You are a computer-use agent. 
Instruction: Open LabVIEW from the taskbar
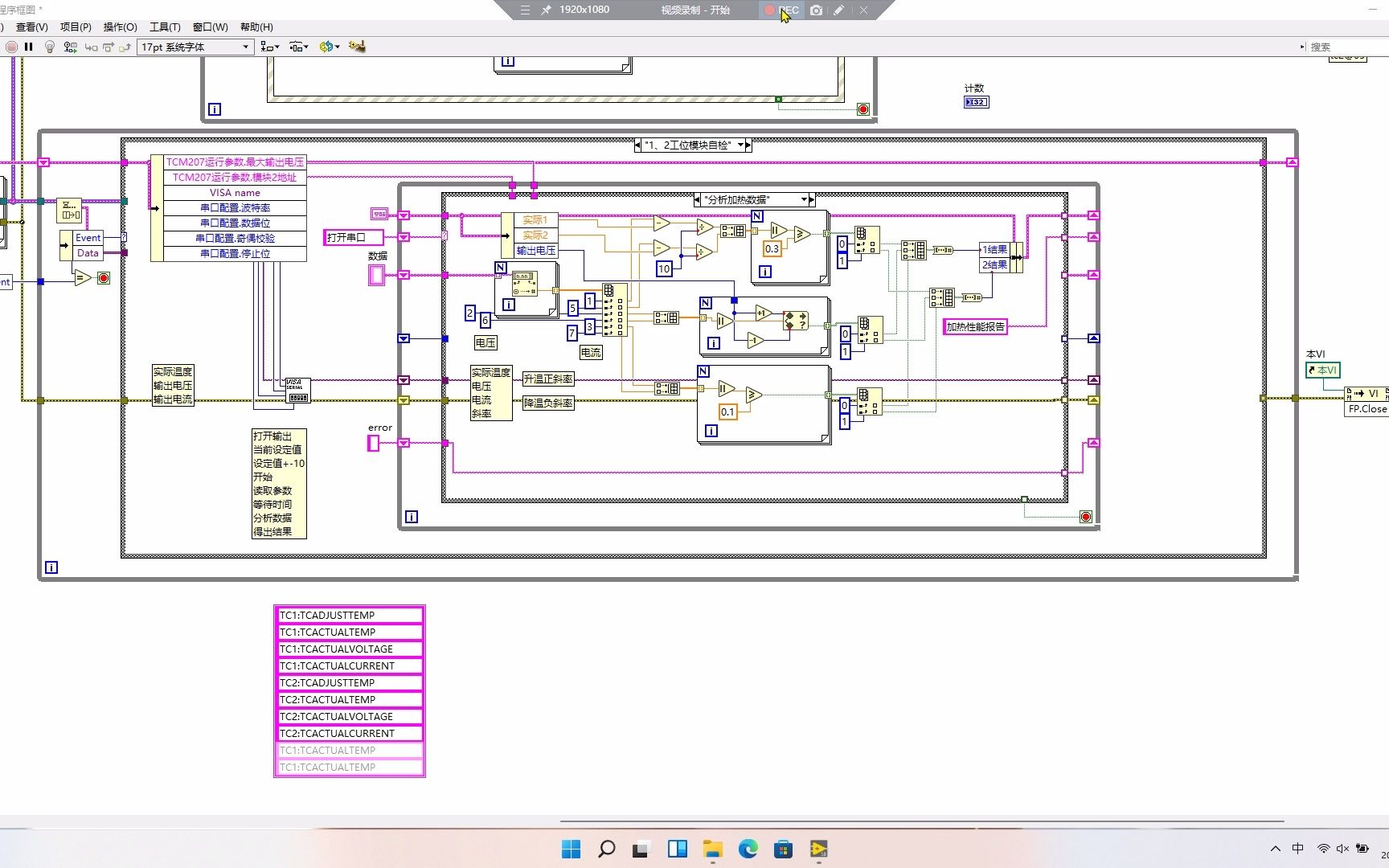tap(818, 849)
